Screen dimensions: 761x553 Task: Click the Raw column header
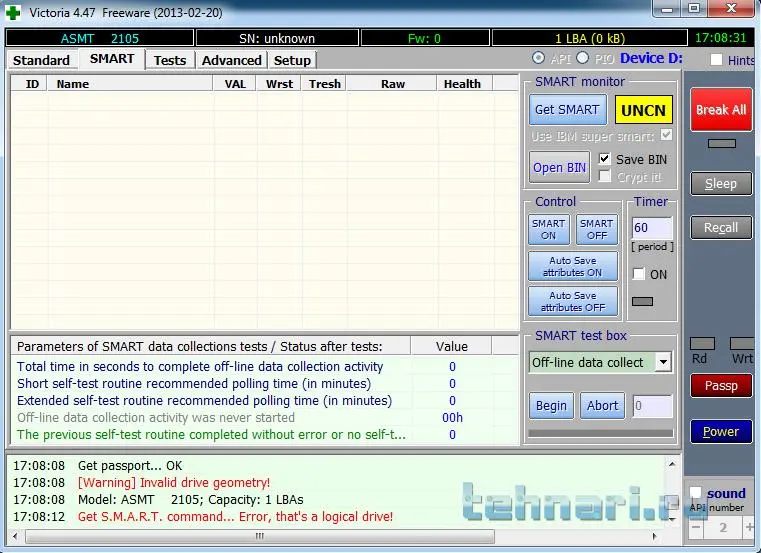tap(392, 84)
